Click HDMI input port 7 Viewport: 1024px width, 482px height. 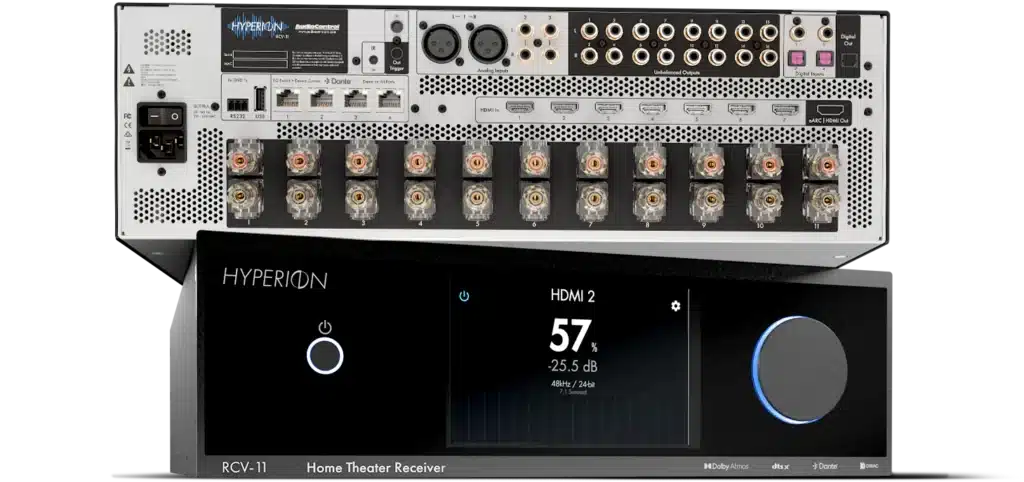pyautogui.click(x=785, y=108)
